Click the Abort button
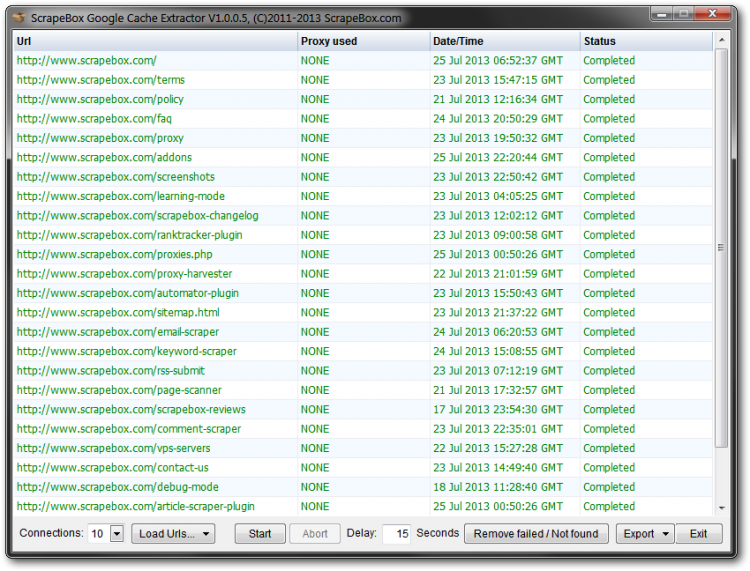Viewport: 750px width, 571px height. click(x=315, y=533)
